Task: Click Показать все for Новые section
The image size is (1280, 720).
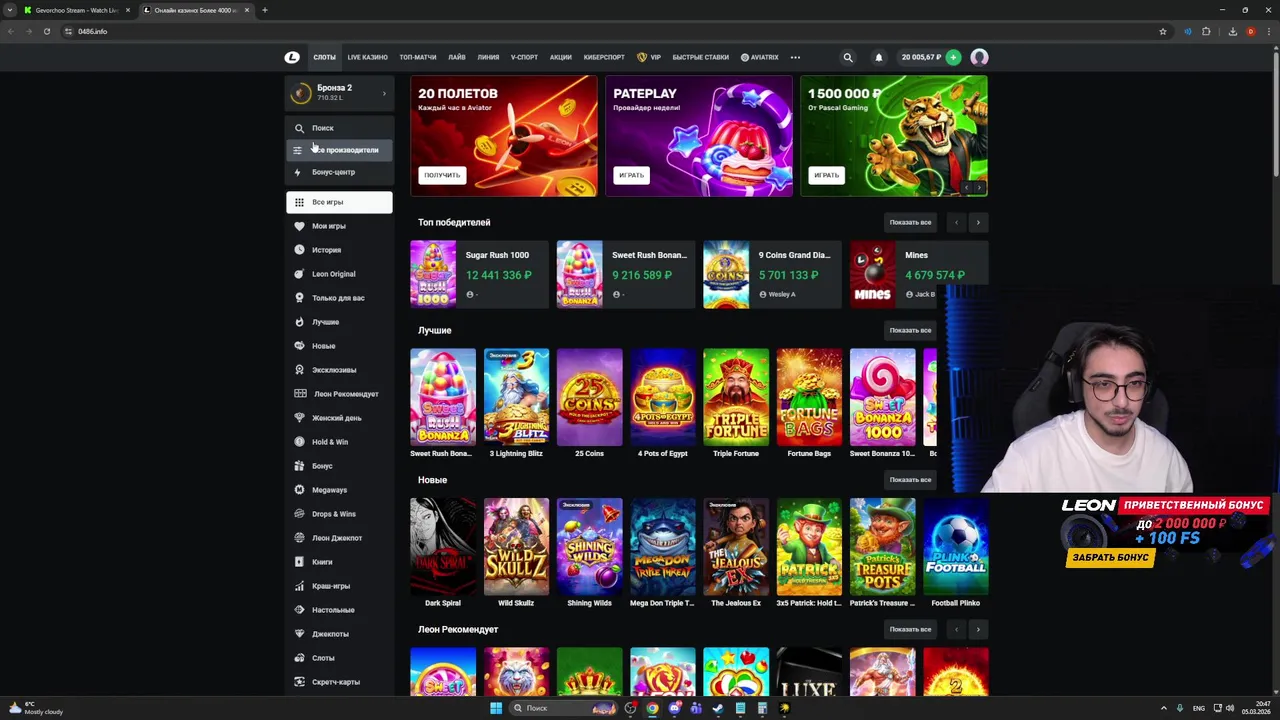Action: [910, 480]
